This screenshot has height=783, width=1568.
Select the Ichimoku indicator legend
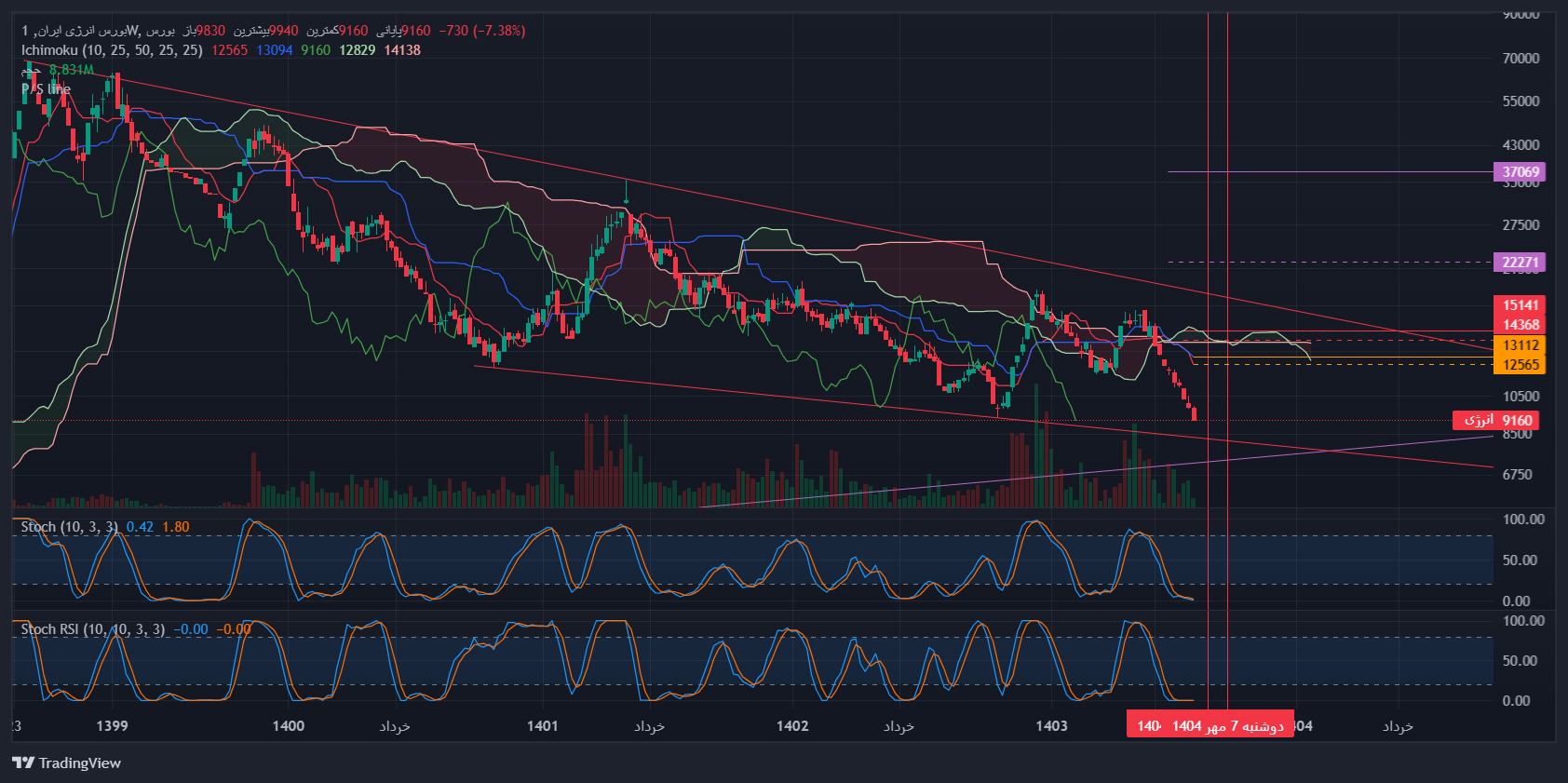(x=112, y=50)
